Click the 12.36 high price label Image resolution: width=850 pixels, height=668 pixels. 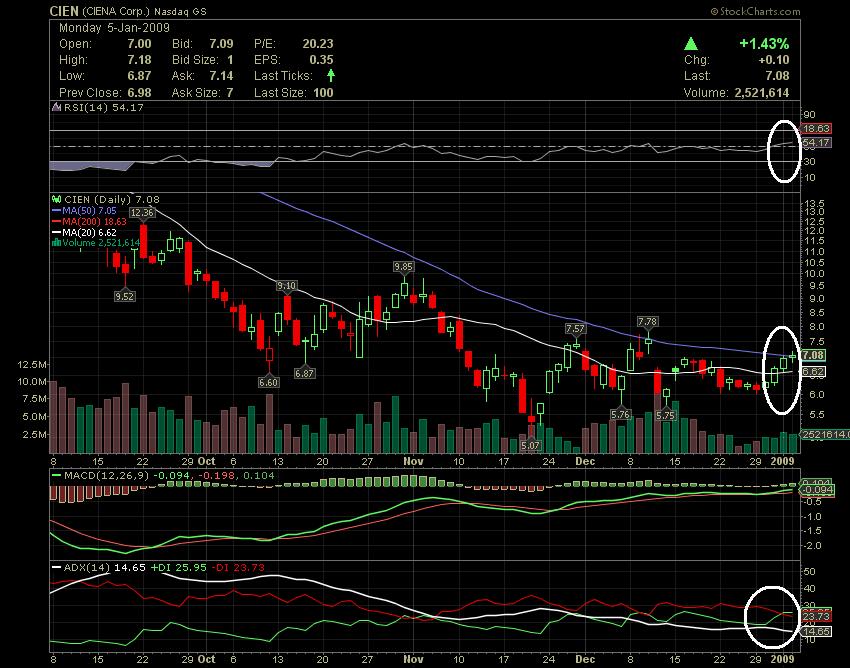pos(142,213)
